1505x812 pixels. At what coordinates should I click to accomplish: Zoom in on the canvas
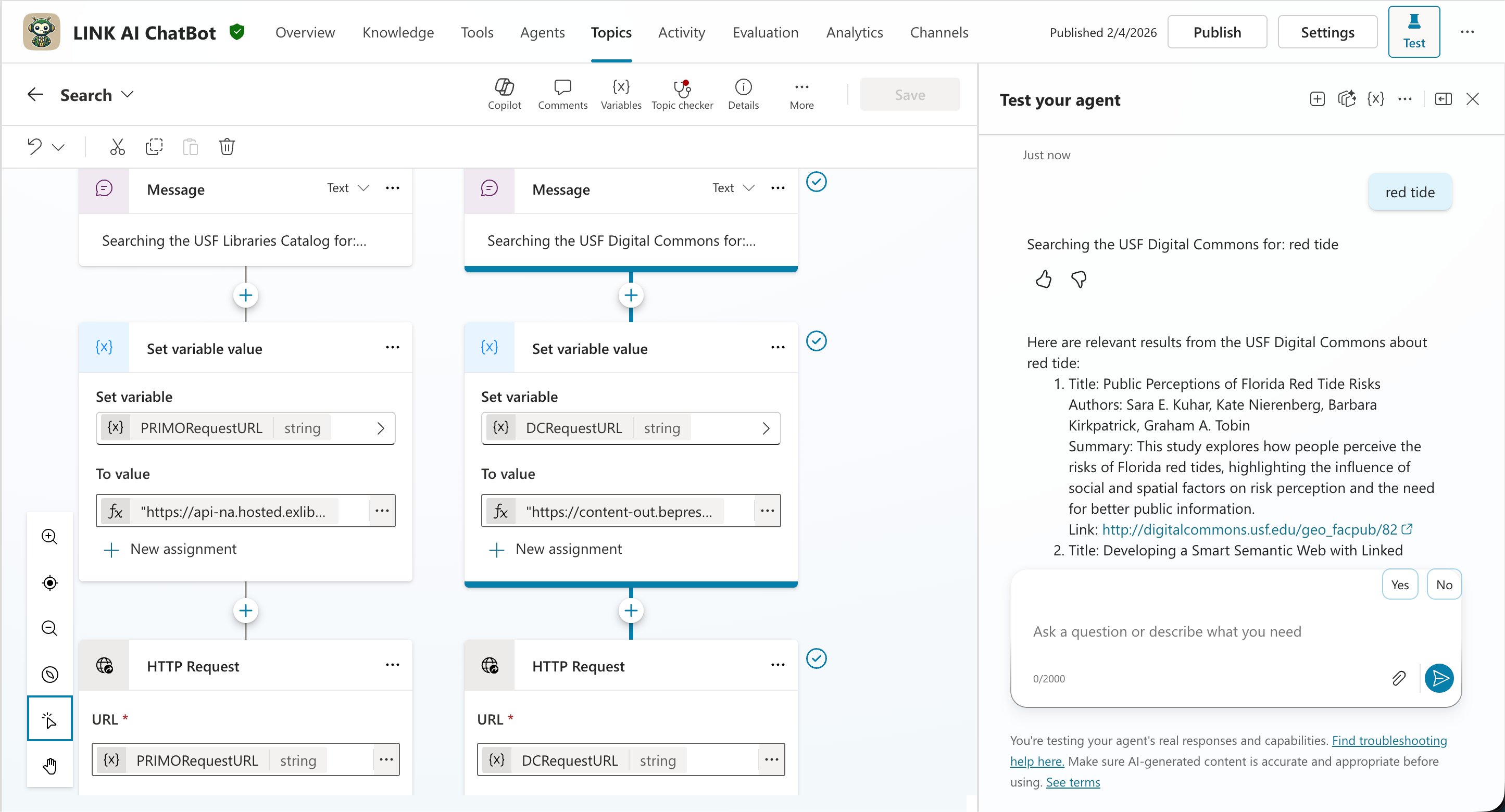49,537
